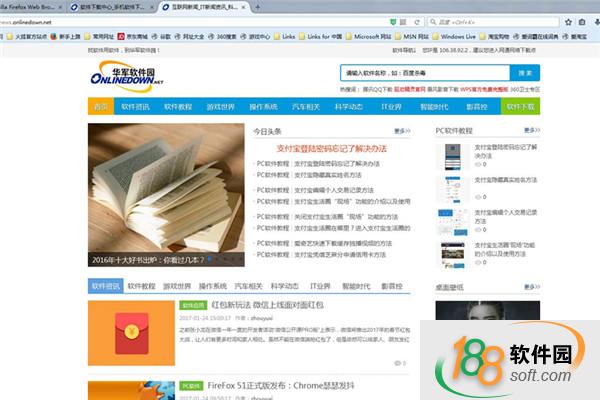
Task: Click the onlinedown.net address bar
Action: [x=193, y=22]
